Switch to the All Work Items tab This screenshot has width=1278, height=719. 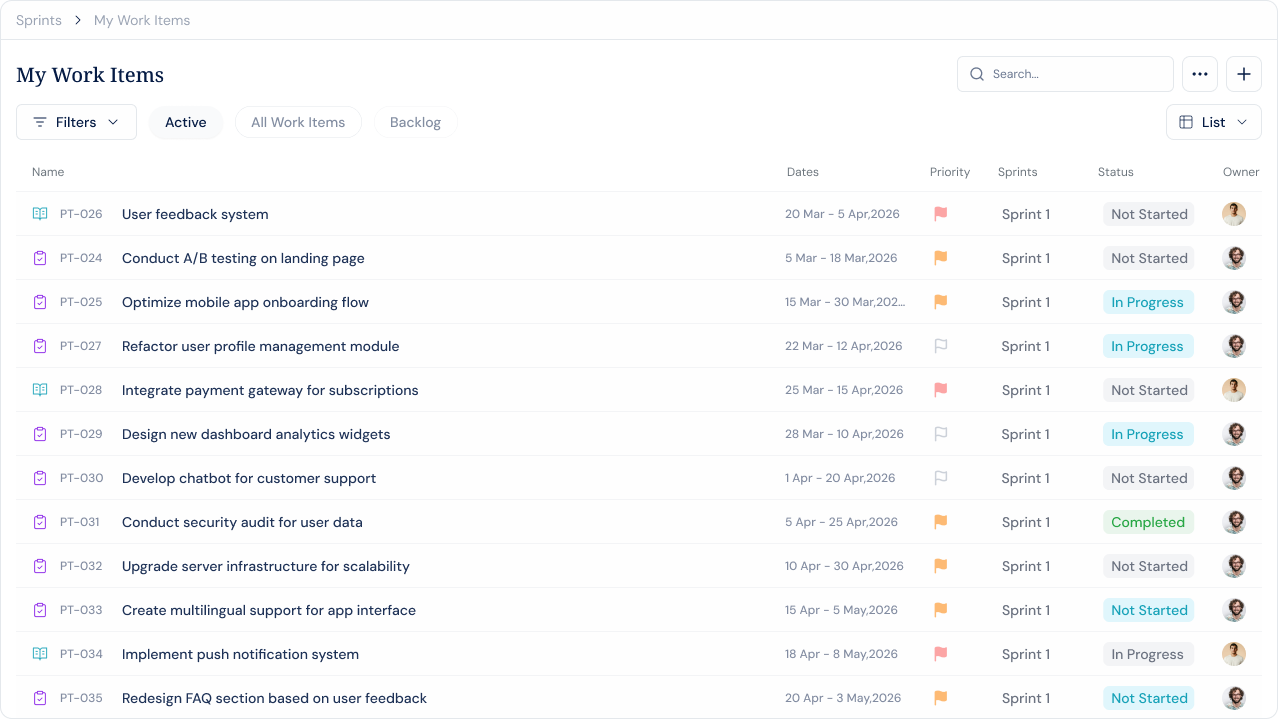[298, 122]
